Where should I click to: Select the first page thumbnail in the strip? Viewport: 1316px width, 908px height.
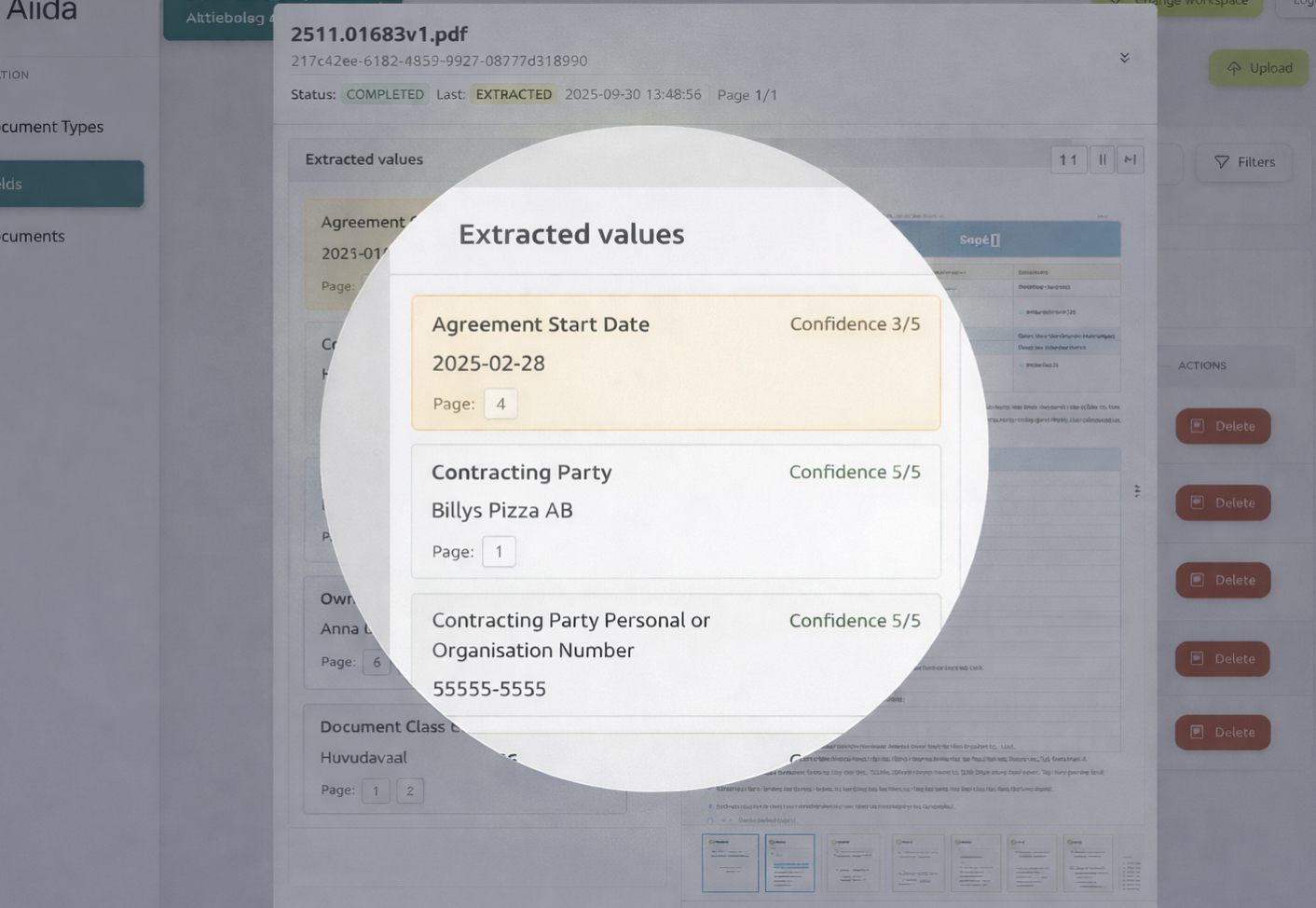pyautogui.click(x=731, y=863)
